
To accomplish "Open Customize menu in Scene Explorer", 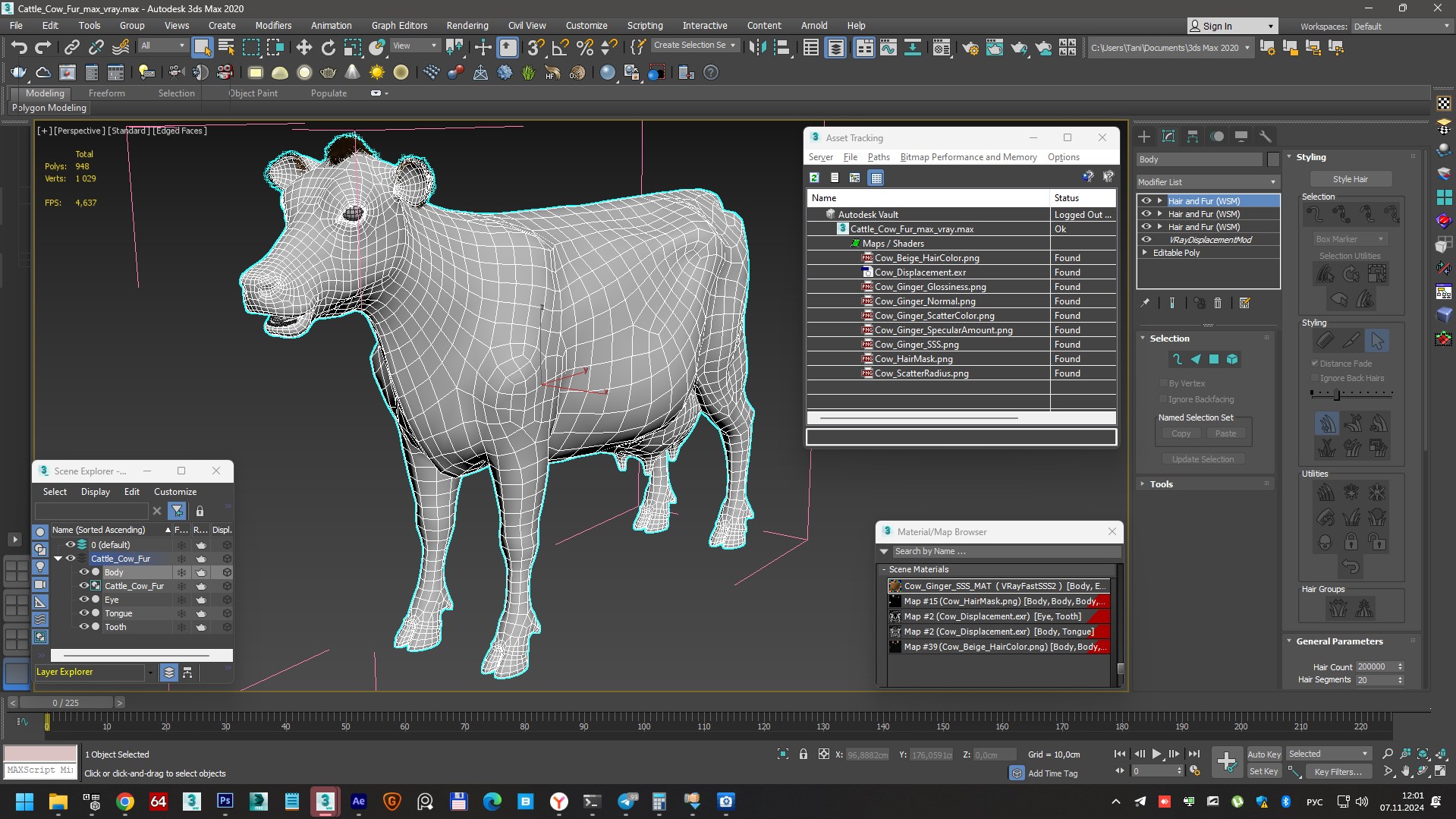I will tap(175, 492).
